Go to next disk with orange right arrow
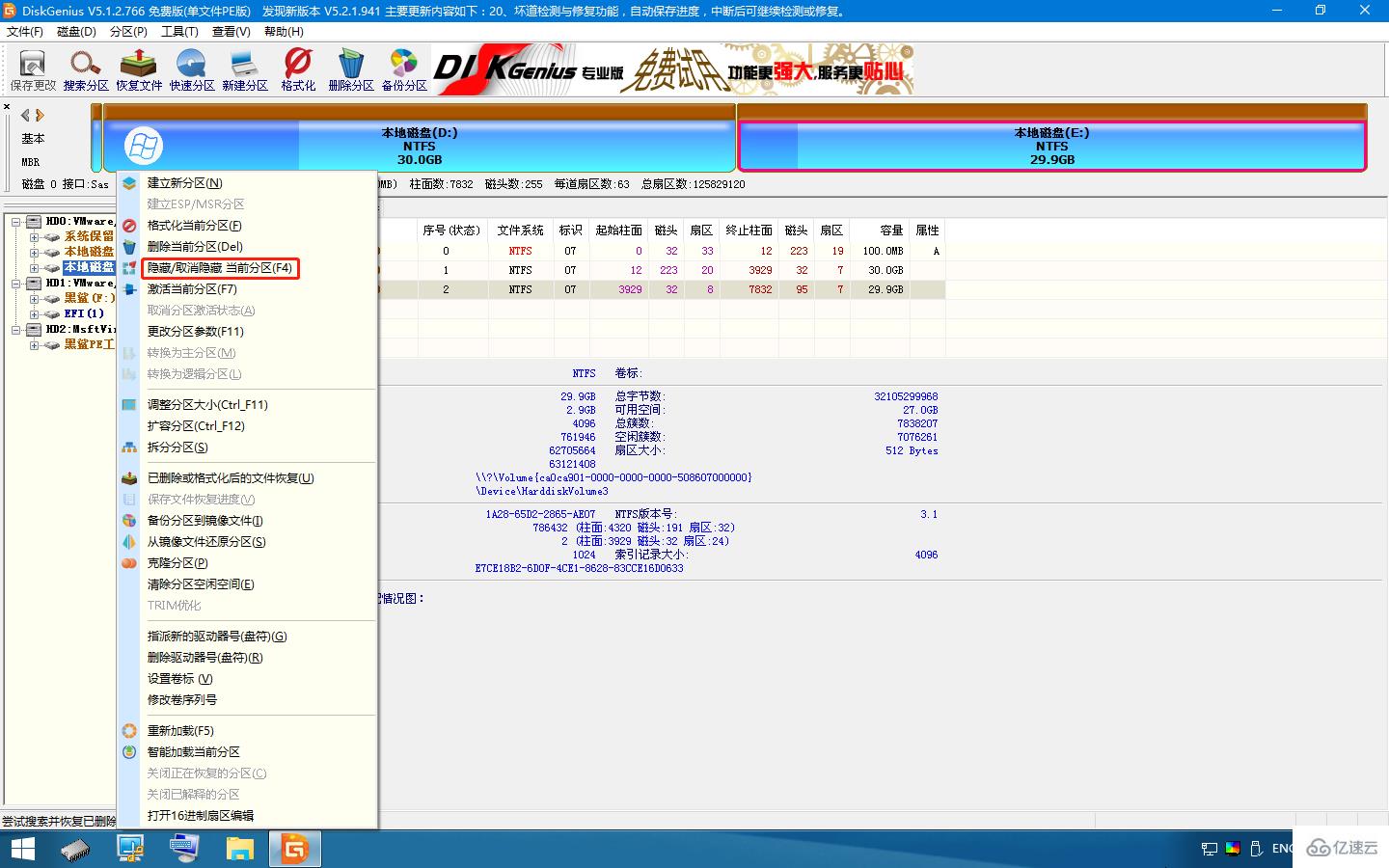 (40, 115)
